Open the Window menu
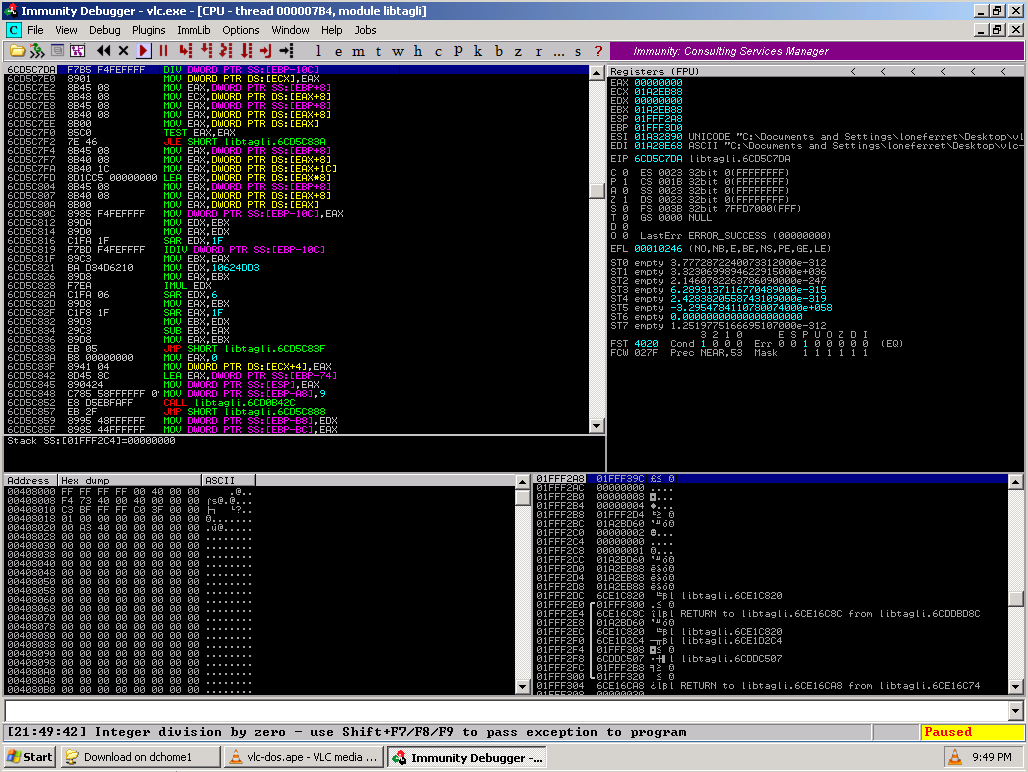The width and height of the screenshot is (1028, 772). tap(290, 30)
